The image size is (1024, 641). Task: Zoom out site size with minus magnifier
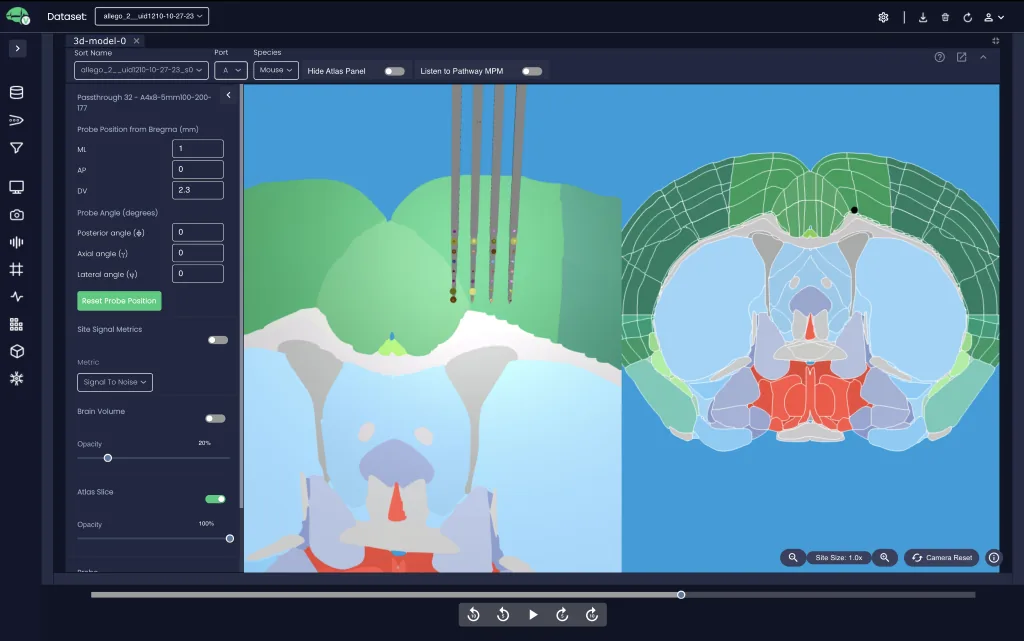point(793,557)
